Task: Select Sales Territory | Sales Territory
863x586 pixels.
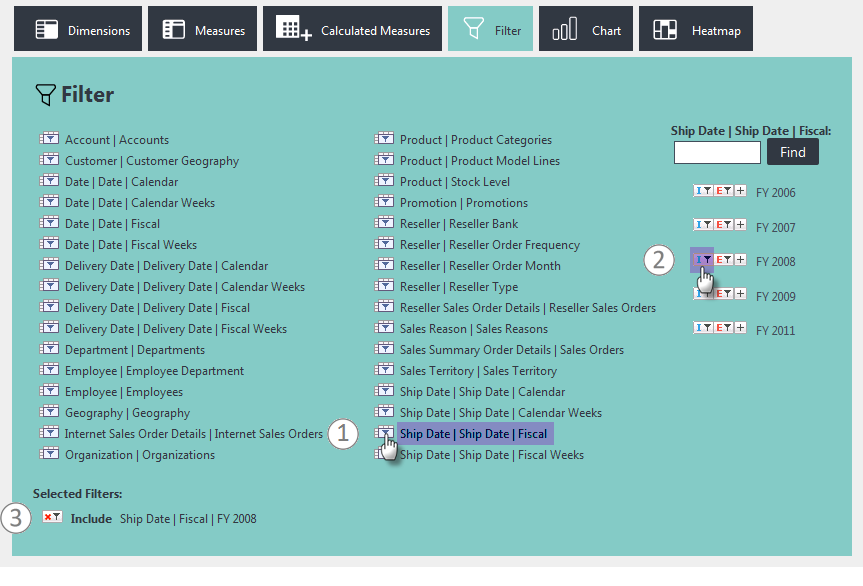Action: [x=478, y=371]
